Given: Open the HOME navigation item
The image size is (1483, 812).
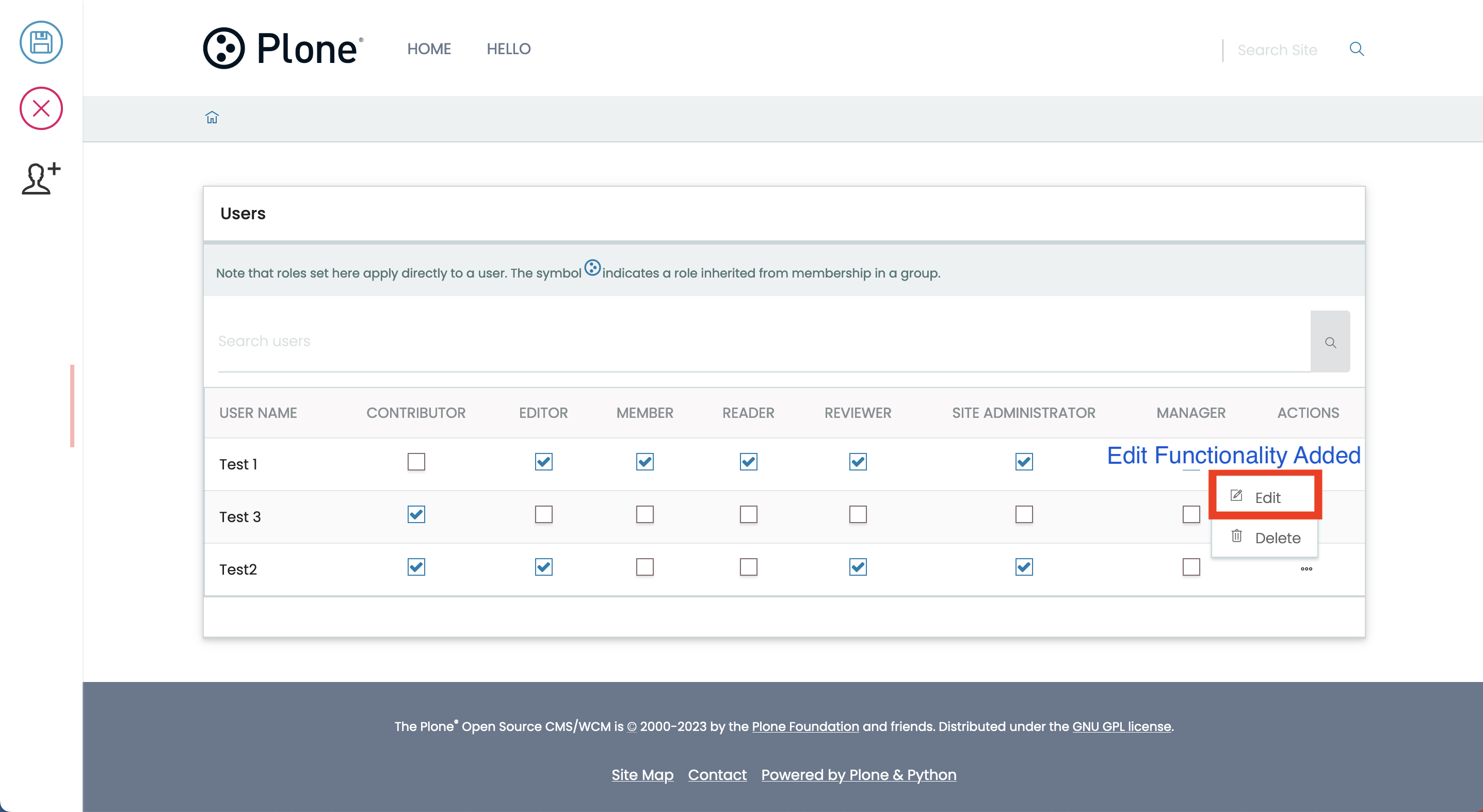Looking at the screenshot, I should pyautogui.click(x=429, y=48).
